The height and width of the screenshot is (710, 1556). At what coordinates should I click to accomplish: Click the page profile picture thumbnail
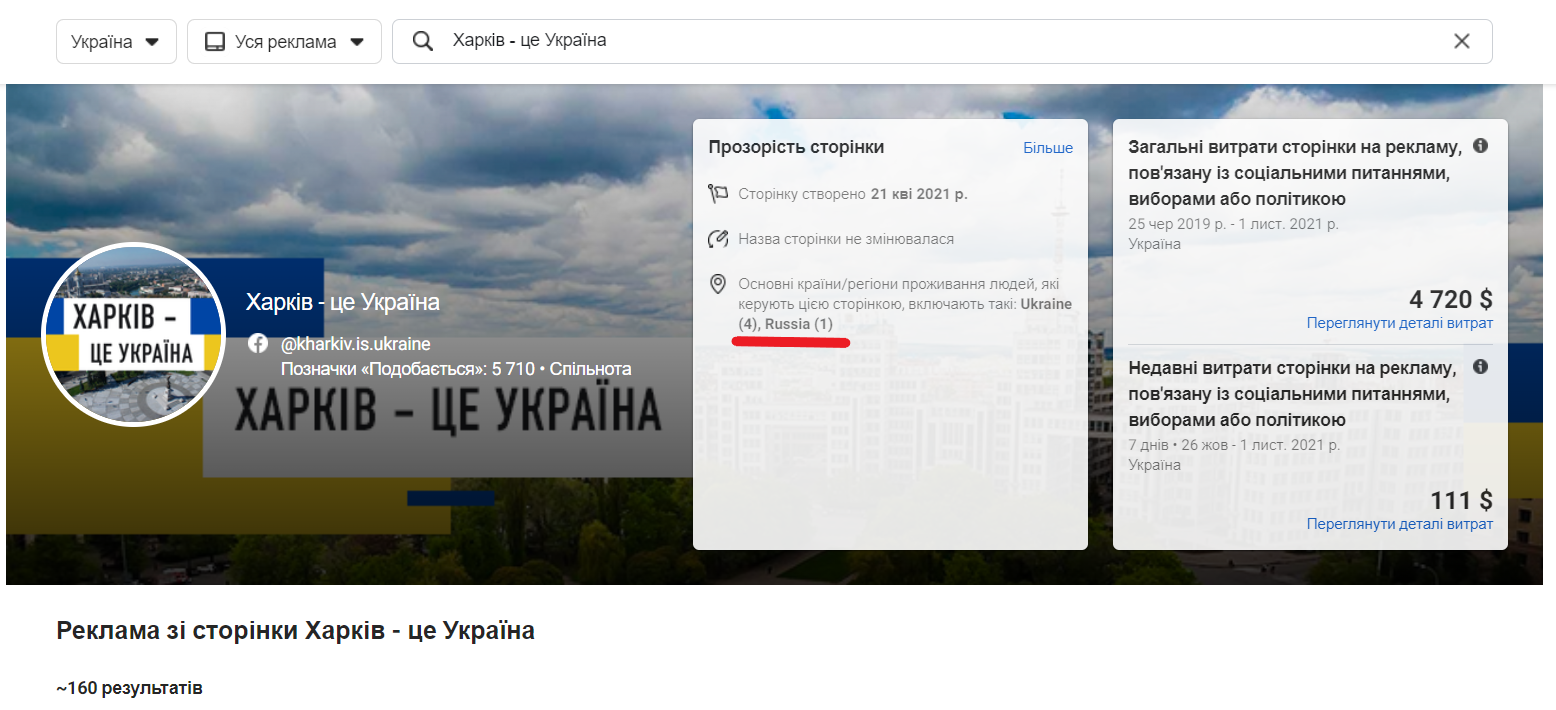click(x=133, y=335)
